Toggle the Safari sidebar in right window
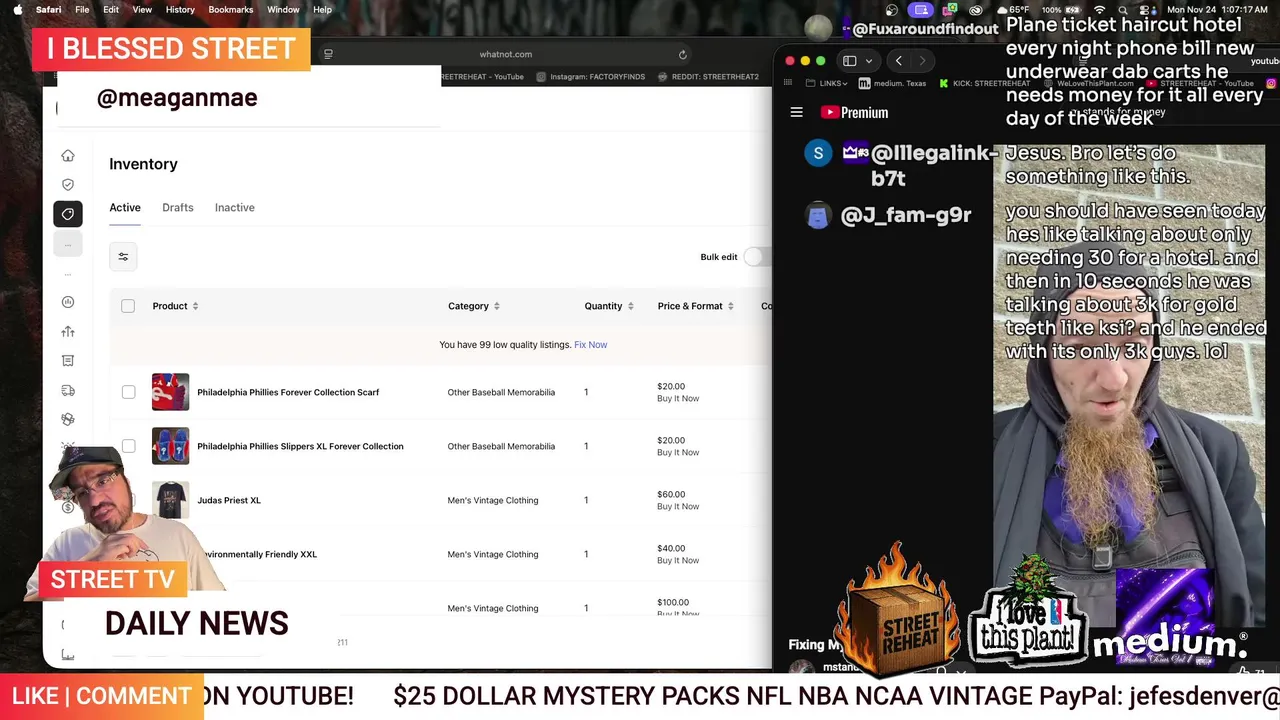Screen dimensions: 1280x720 849,61
